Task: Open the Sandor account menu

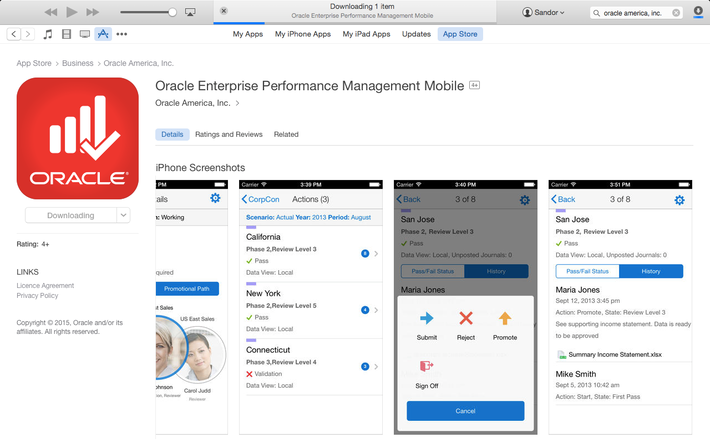Action: pos(543,12)
